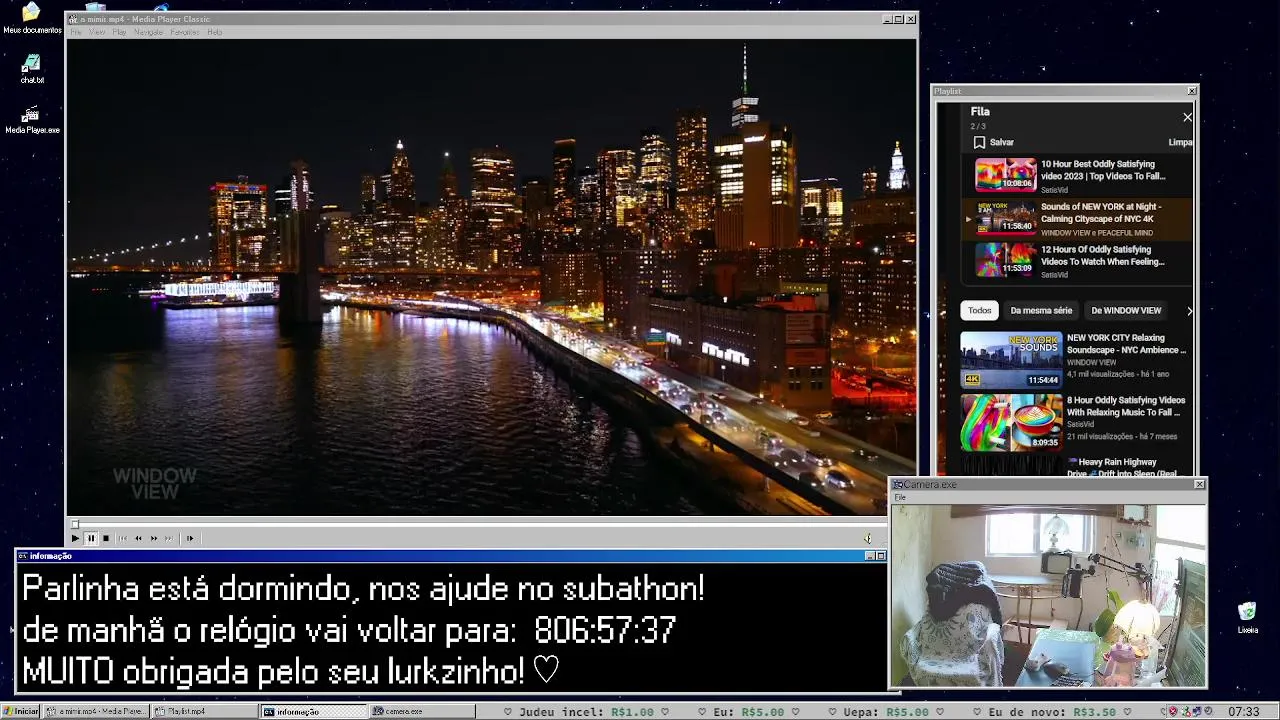
Task: Click the Stop button in Media Player Classic
Action: pos(105,538)
